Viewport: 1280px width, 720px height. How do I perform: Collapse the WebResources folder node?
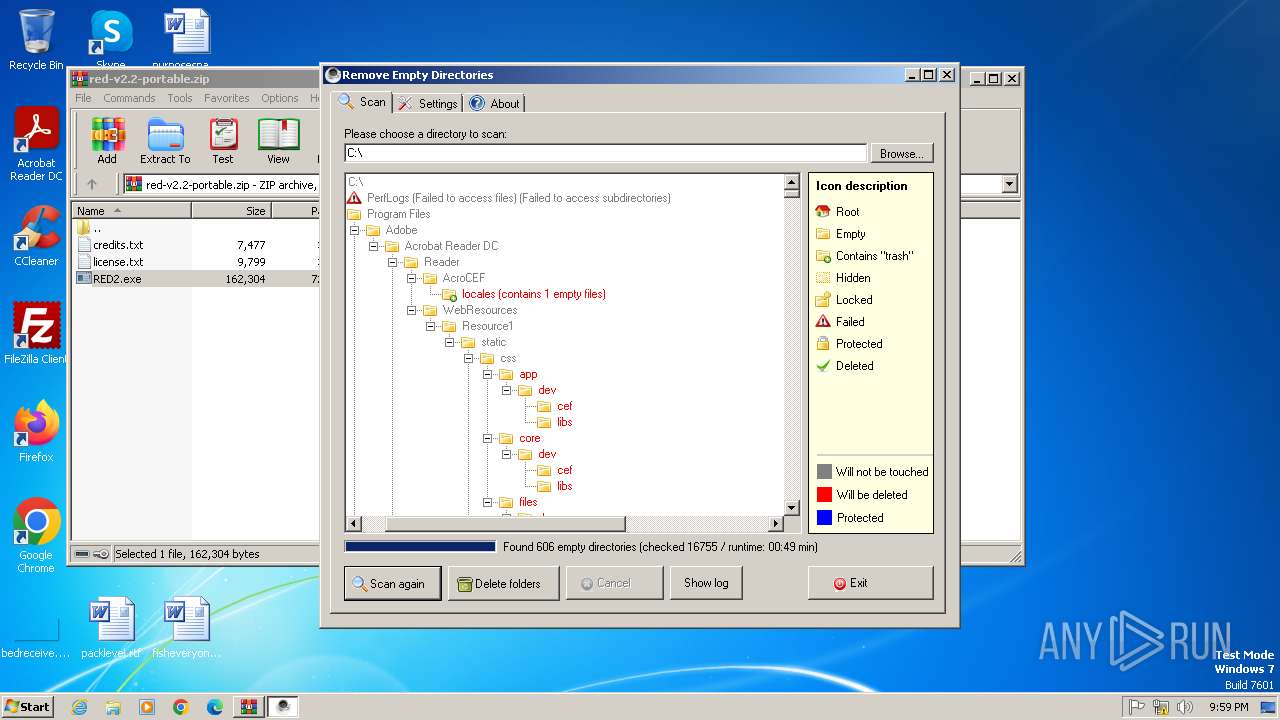coord(411,310)
